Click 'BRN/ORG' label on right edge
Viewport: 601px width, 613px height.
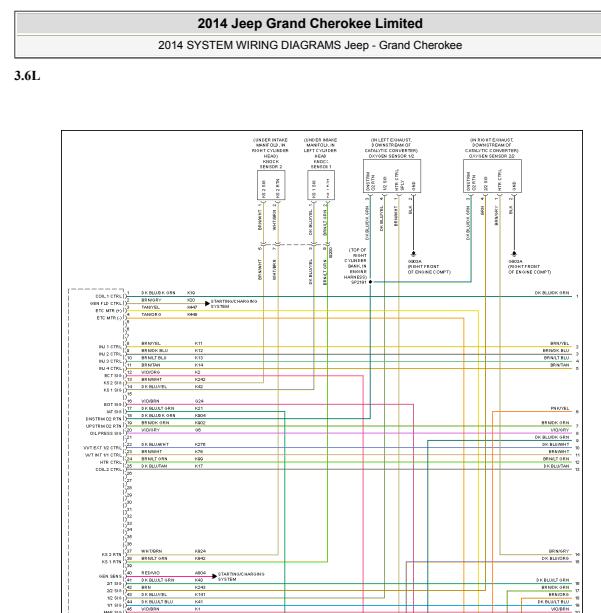pos(559,594)
